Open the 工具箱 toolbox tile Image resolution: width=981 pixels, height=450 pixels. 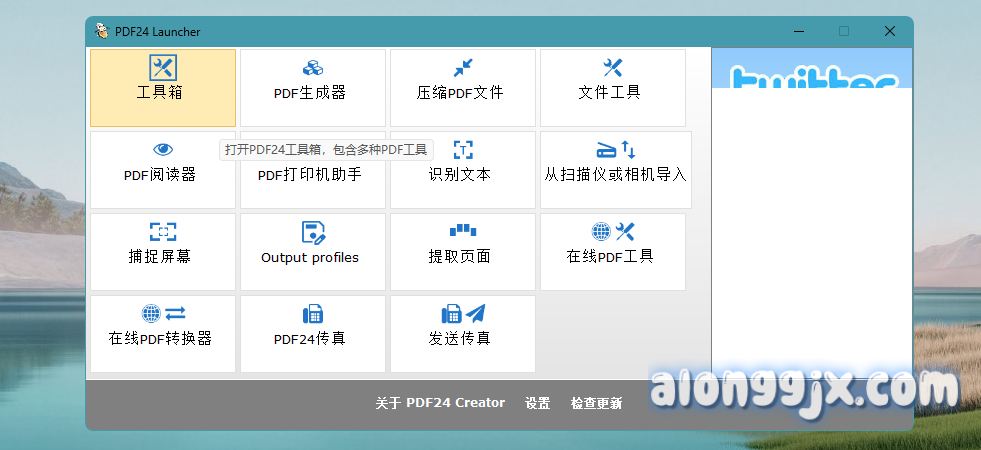pos(163,88)
